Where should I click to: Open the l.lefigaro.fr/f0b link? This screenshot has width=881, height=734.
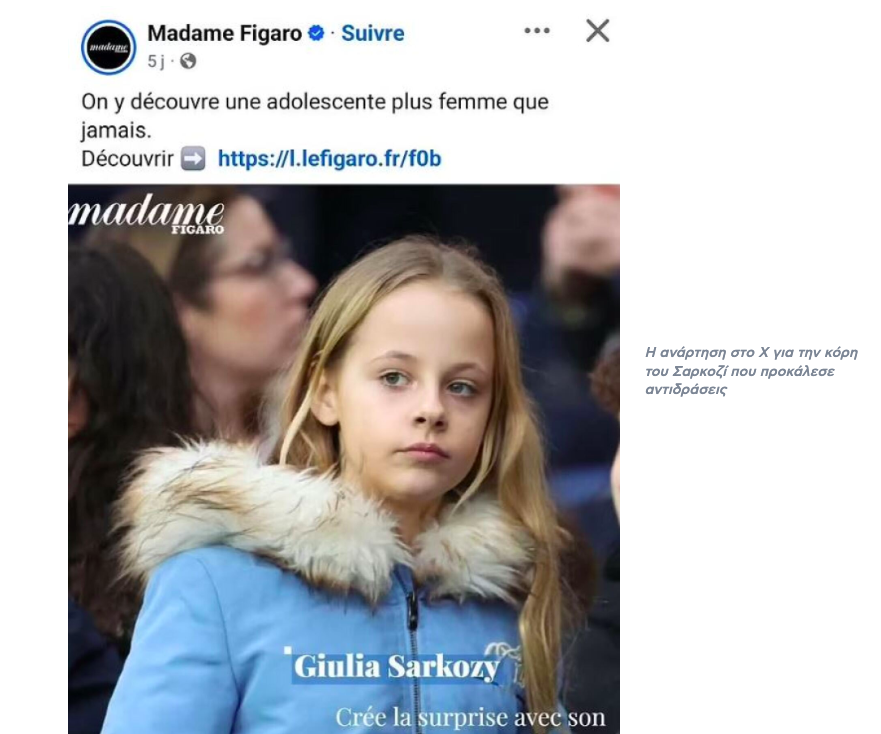[x=329, y=159]
